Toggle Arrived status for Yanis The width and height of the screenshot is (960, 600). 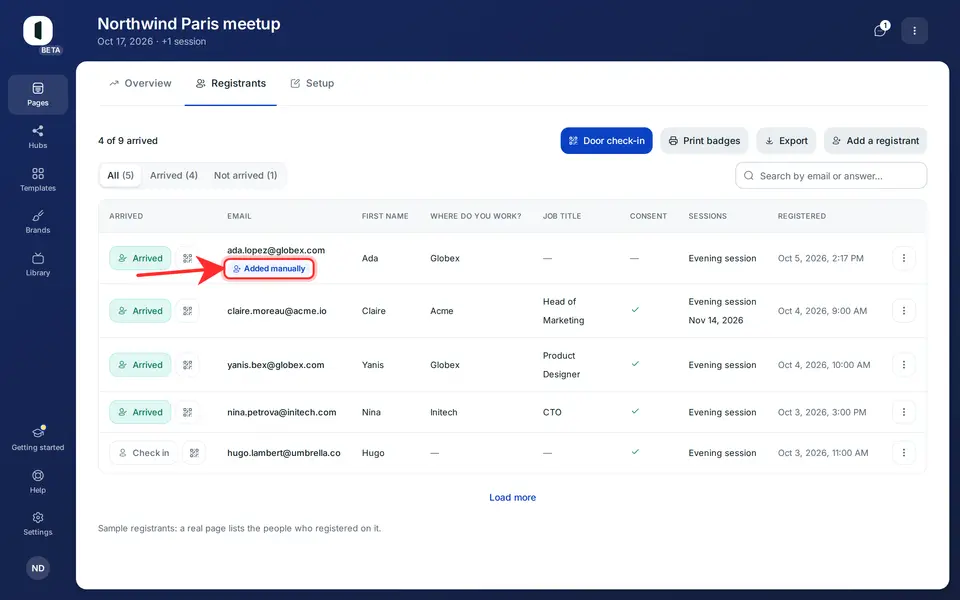140,365
